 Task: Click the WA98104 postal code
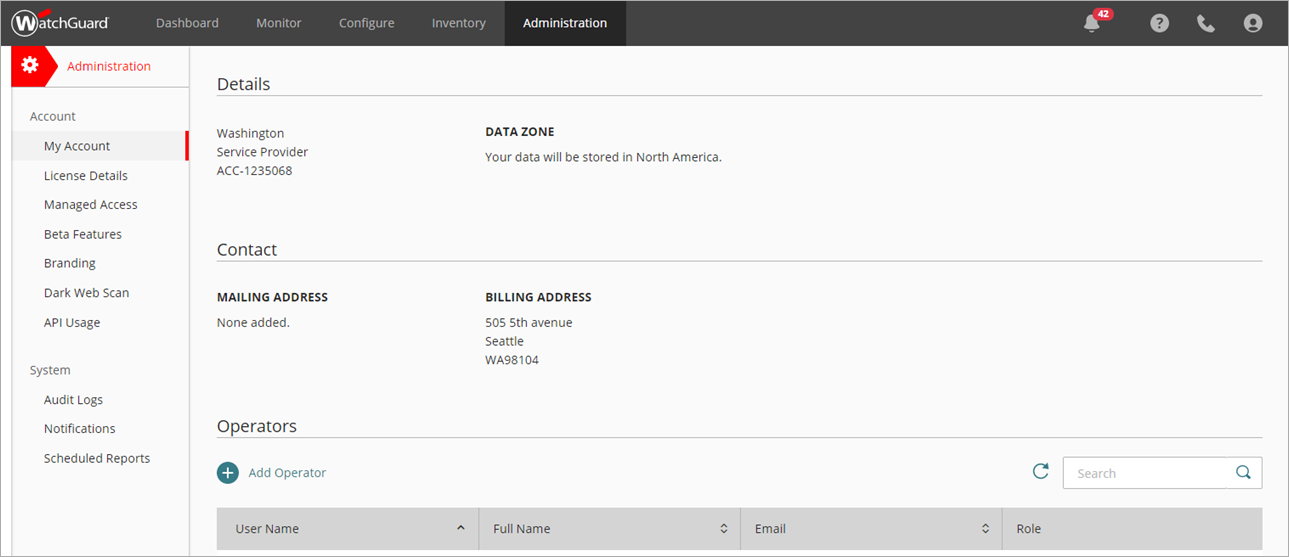(512, 360)
